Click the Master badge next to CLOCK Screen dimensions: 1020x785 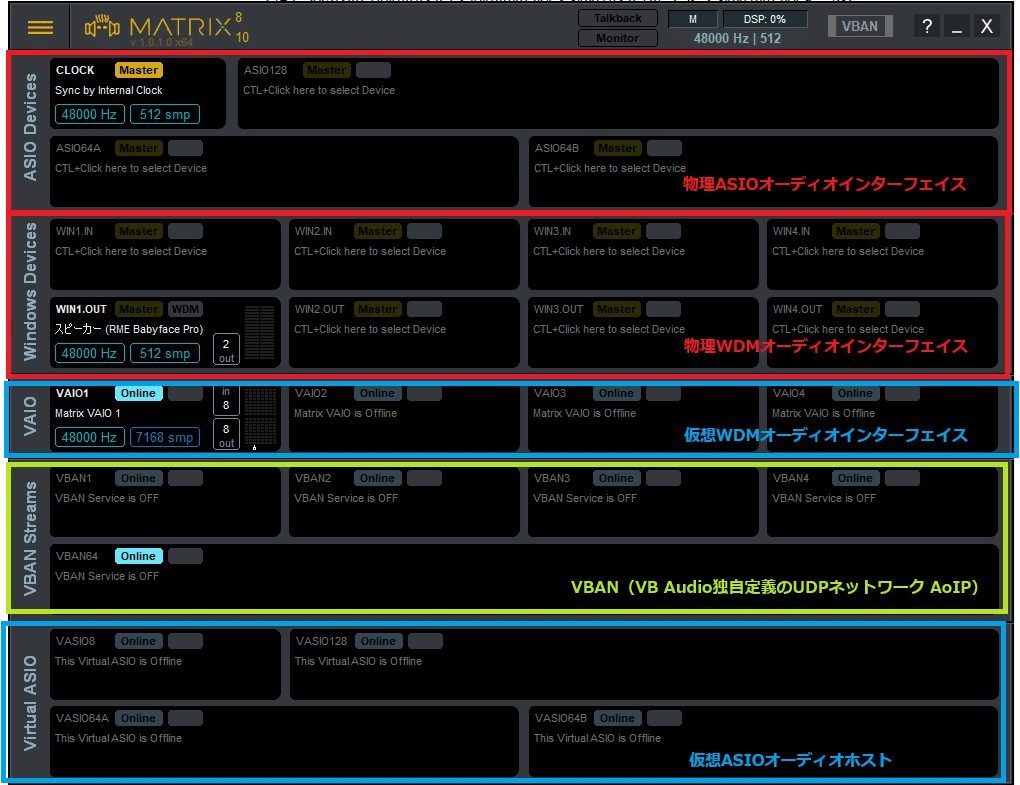click(x=138, y=70)
